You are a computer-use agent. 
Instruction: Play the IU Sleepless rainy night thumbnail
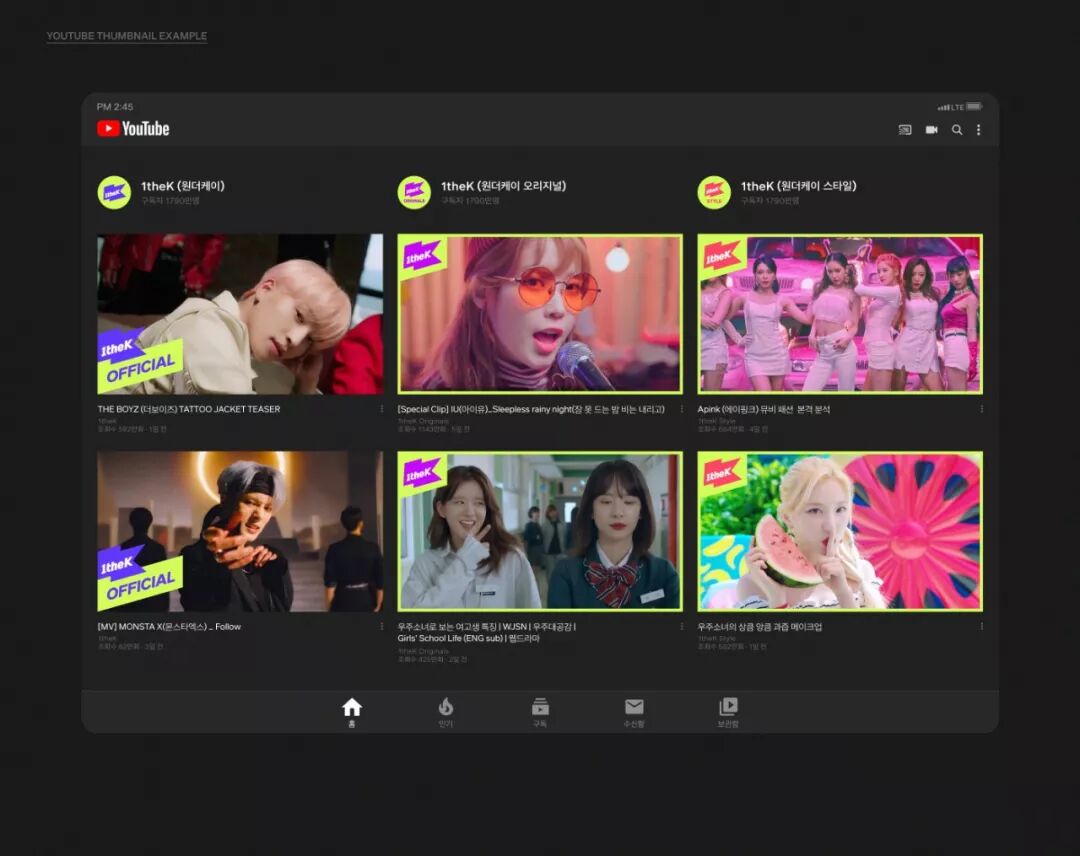point(540,314)
